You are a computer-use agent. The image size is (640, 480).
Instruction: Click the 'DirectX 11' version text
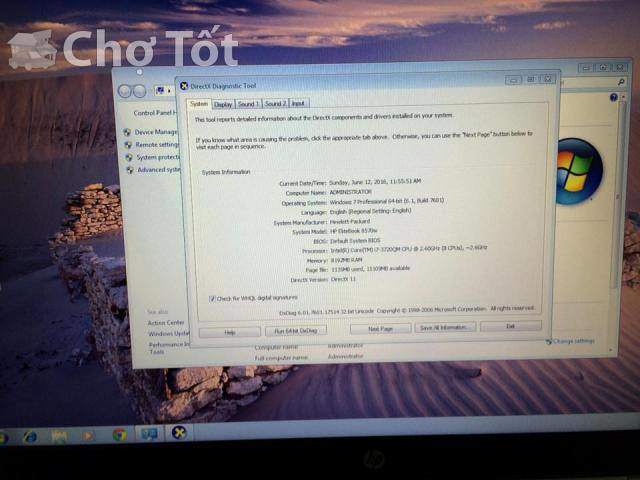coord(343,279)
